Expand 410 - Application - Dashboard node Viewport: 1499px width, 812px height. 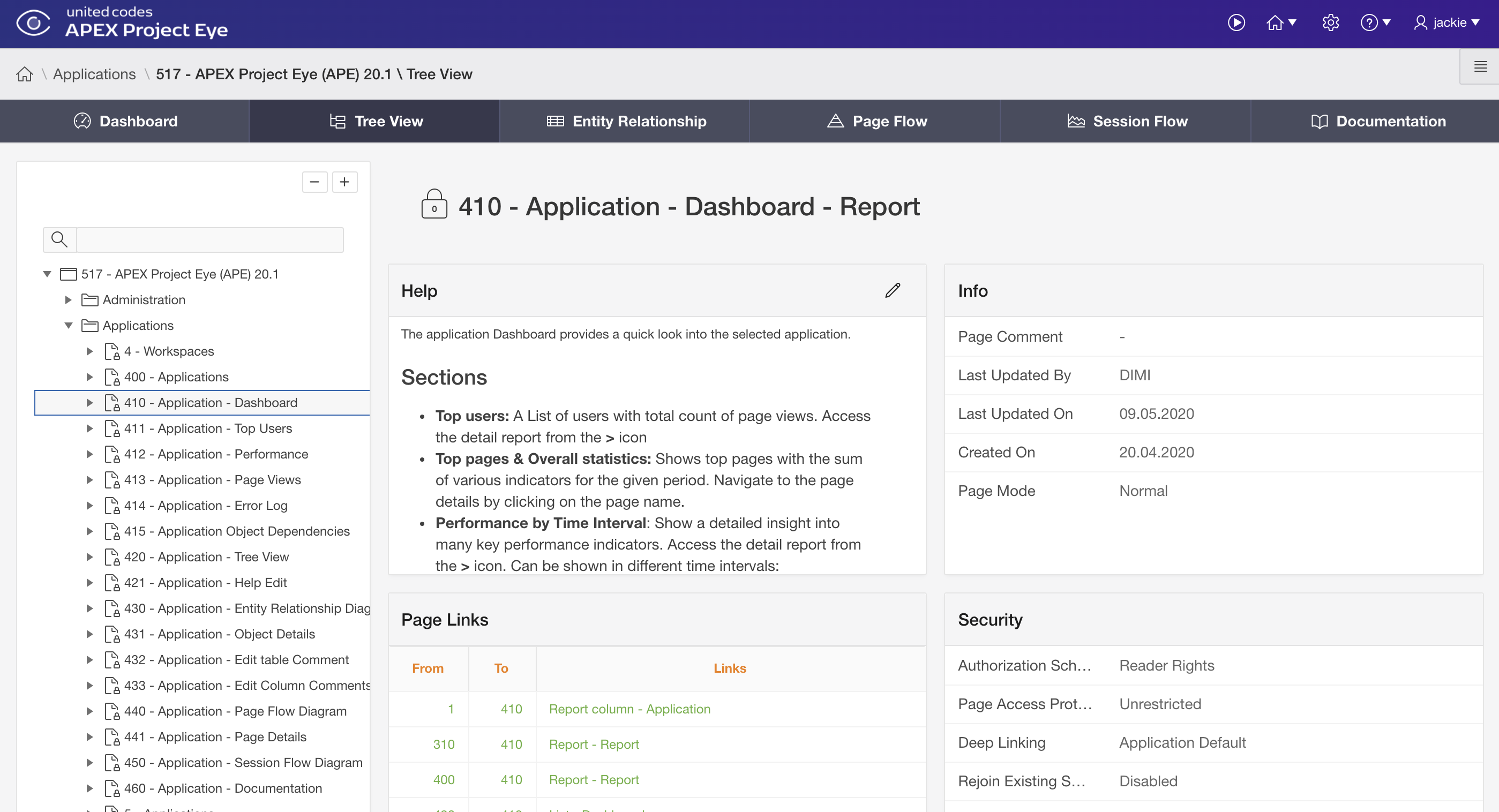pyautogui.click(x=89, y=402)
